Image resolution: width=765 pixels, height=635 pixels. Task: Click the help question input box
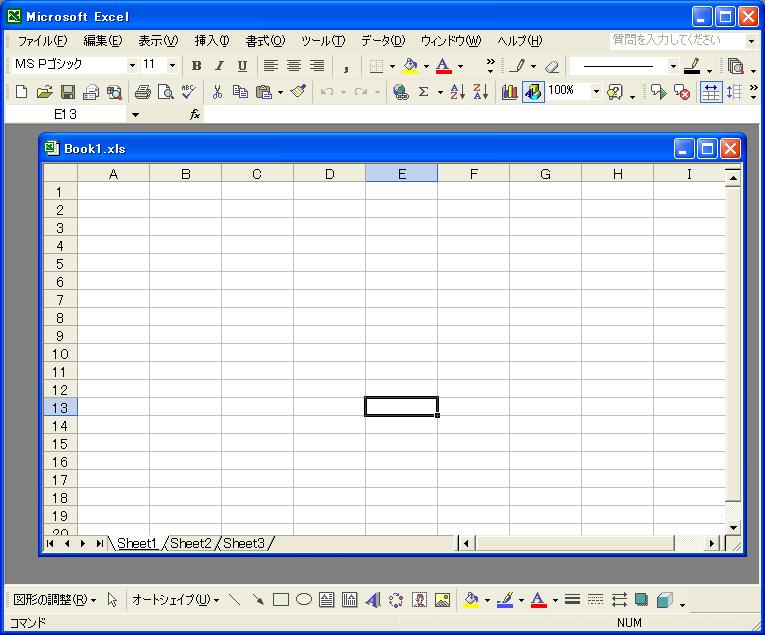[x=677, y=40]
